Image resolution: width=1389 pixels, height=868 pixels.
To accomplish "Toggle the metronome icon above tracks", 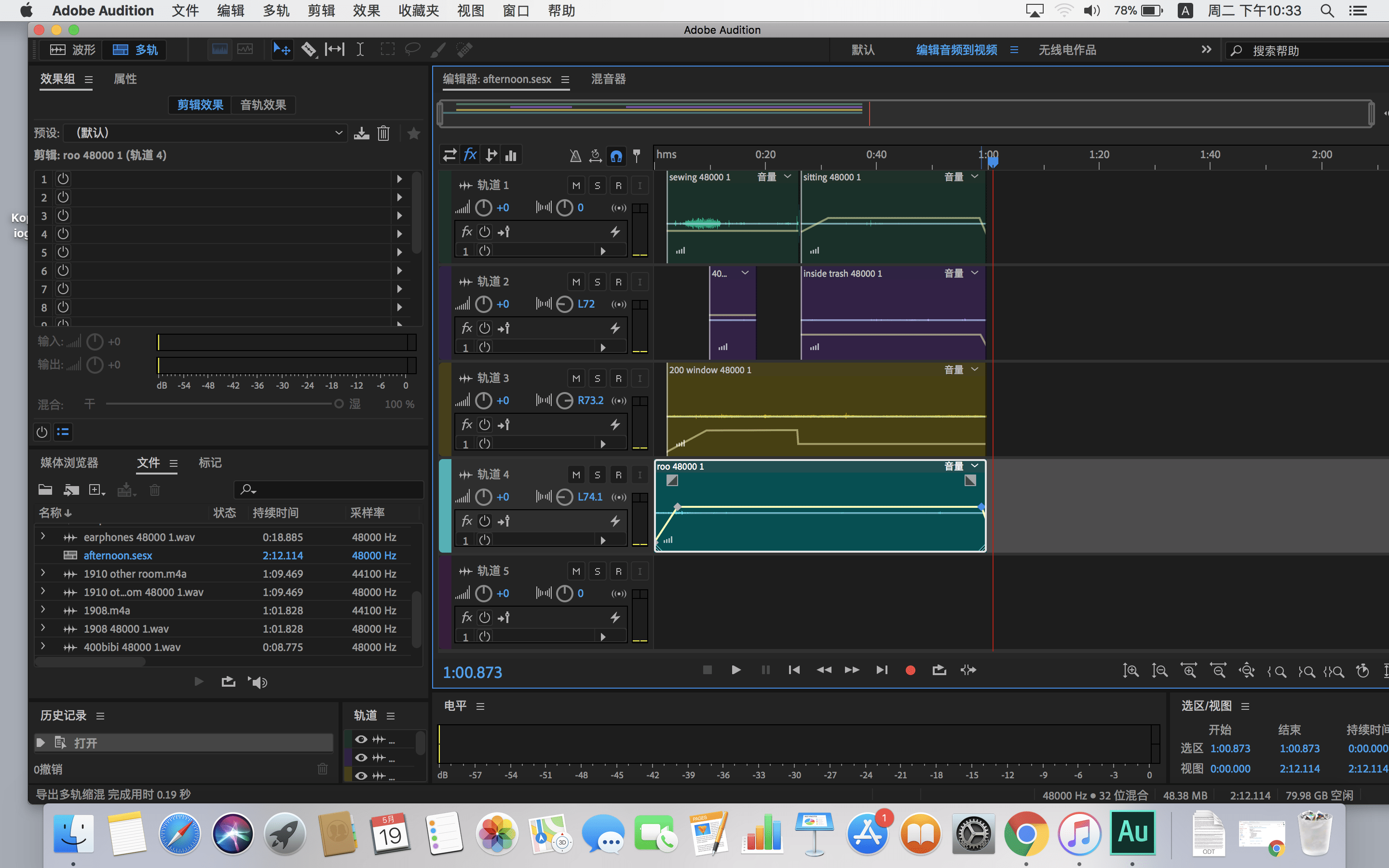I will 575,156.
